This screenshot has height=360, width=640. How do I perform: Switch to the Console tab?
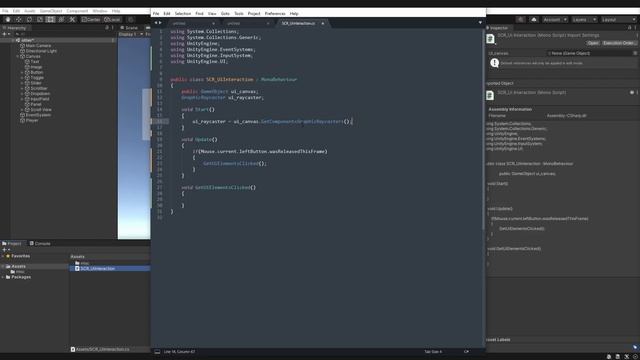pyautogui.click(x=40, y=243)
